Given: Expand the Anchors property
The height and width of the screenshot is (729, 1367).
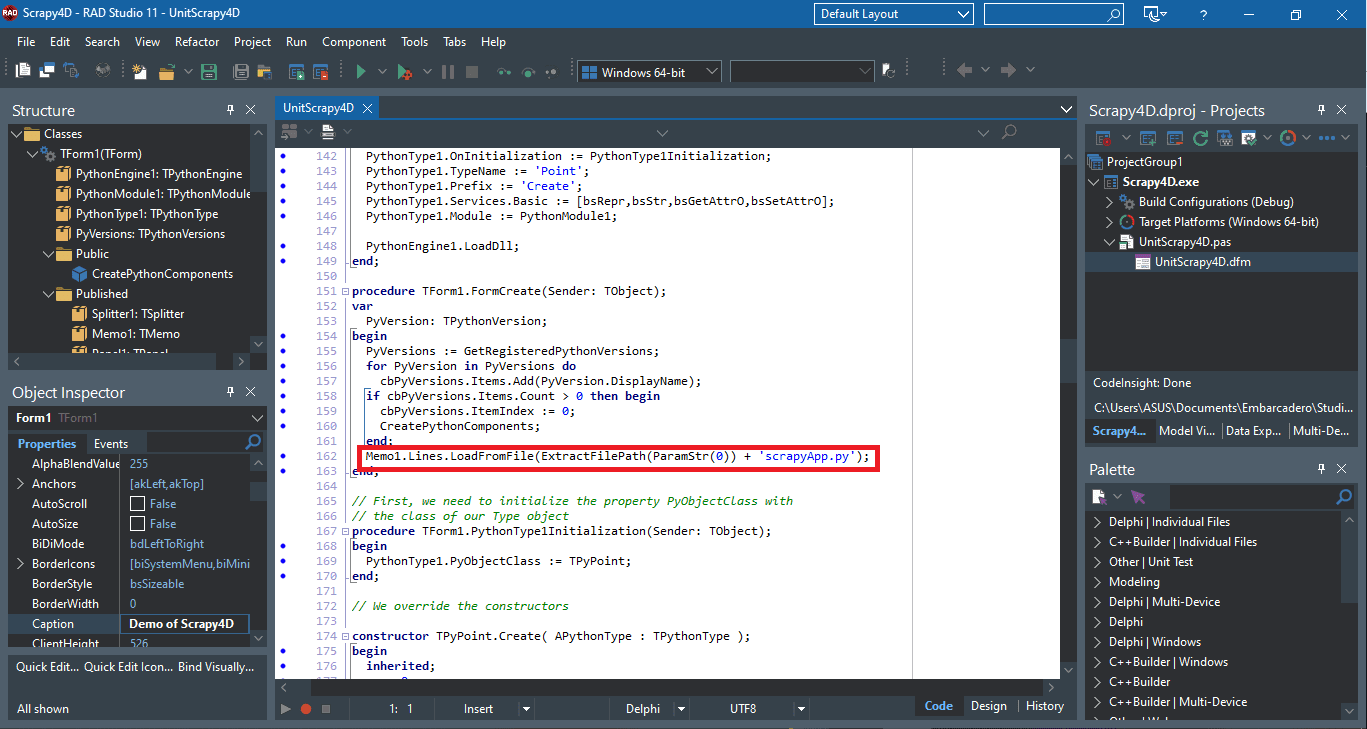Looking at the screenshot, I should tap(21, 484).
